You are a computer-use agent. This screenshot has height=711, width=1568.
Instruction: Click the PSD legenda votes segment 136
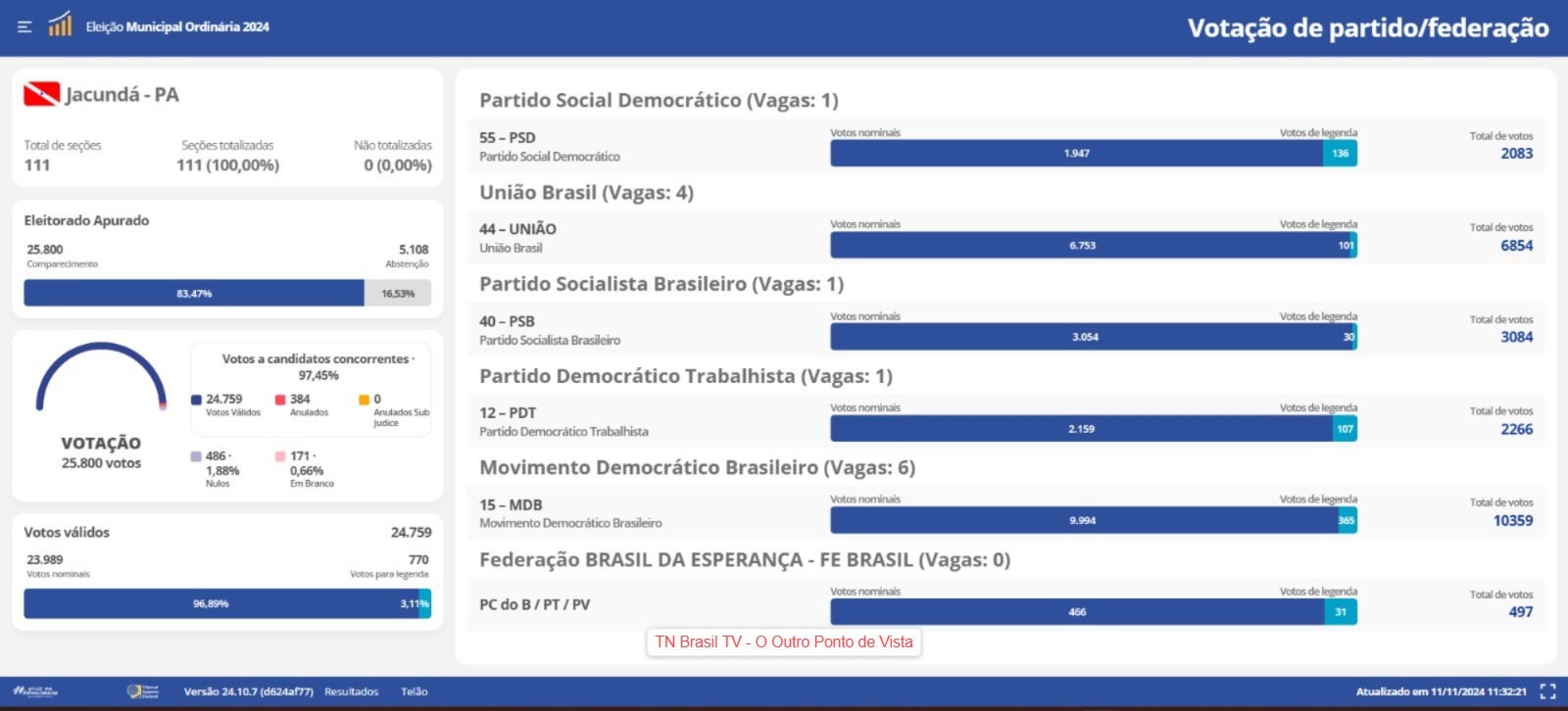[x=1340, y=153]
